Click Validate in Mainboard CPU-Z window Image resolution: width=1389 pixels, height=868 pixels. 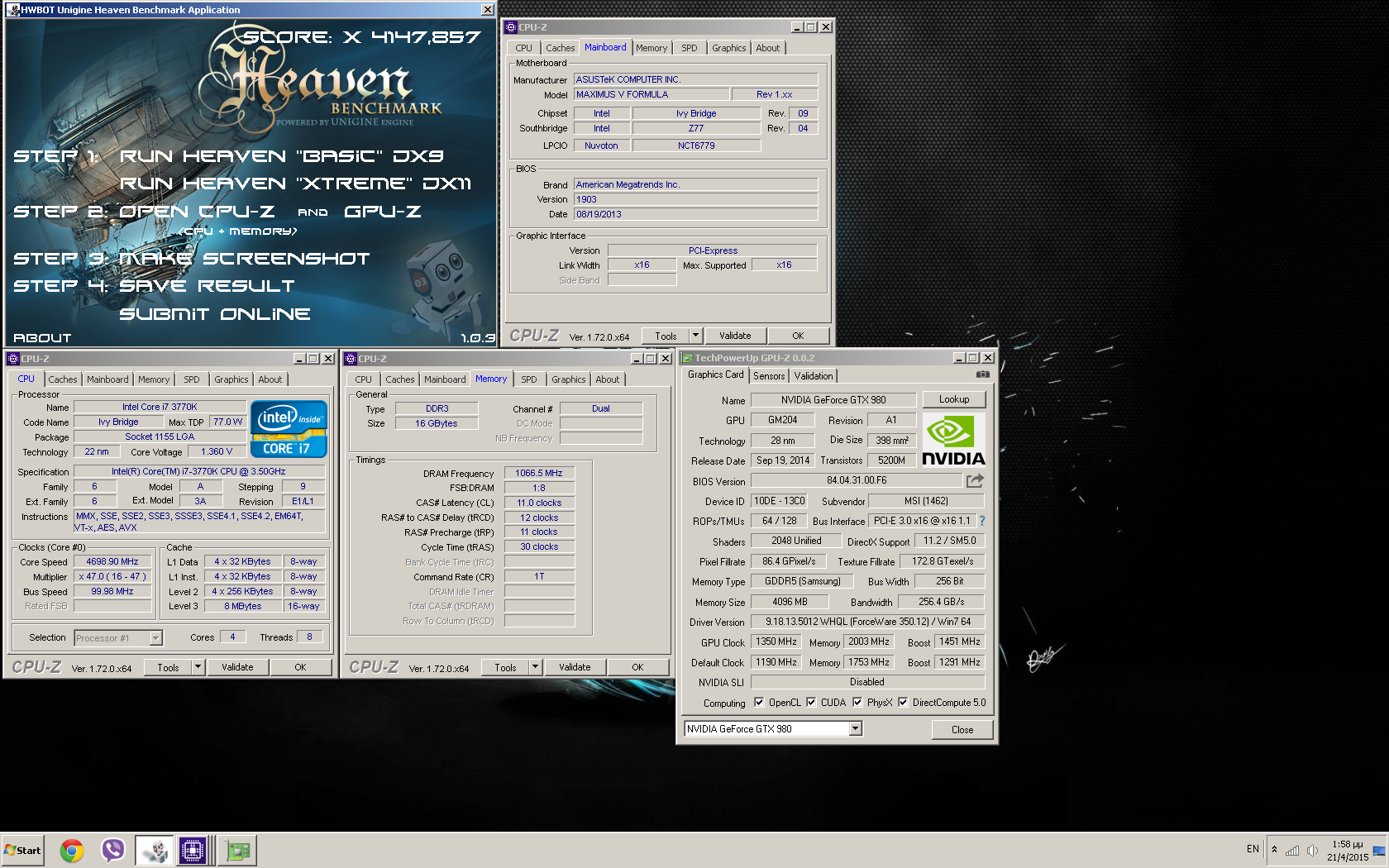point(735,336)
